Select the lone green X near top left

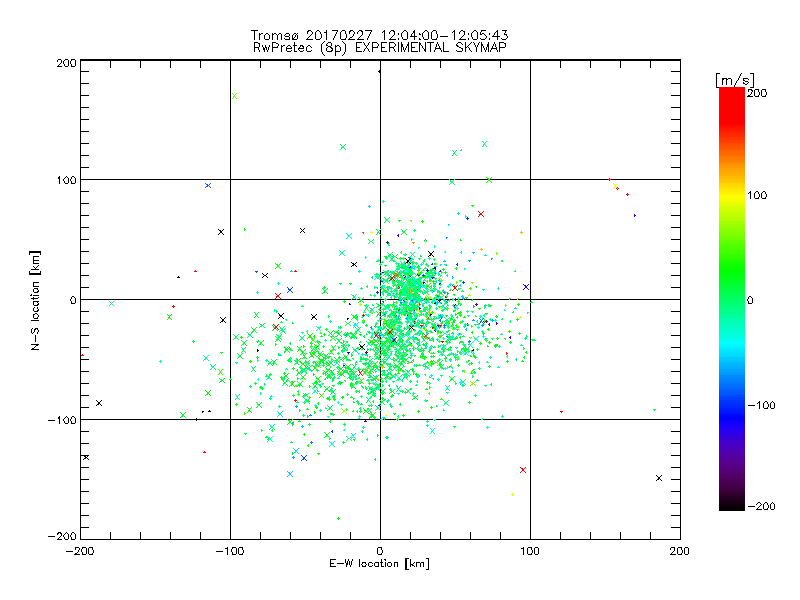(x=234, y=96)
